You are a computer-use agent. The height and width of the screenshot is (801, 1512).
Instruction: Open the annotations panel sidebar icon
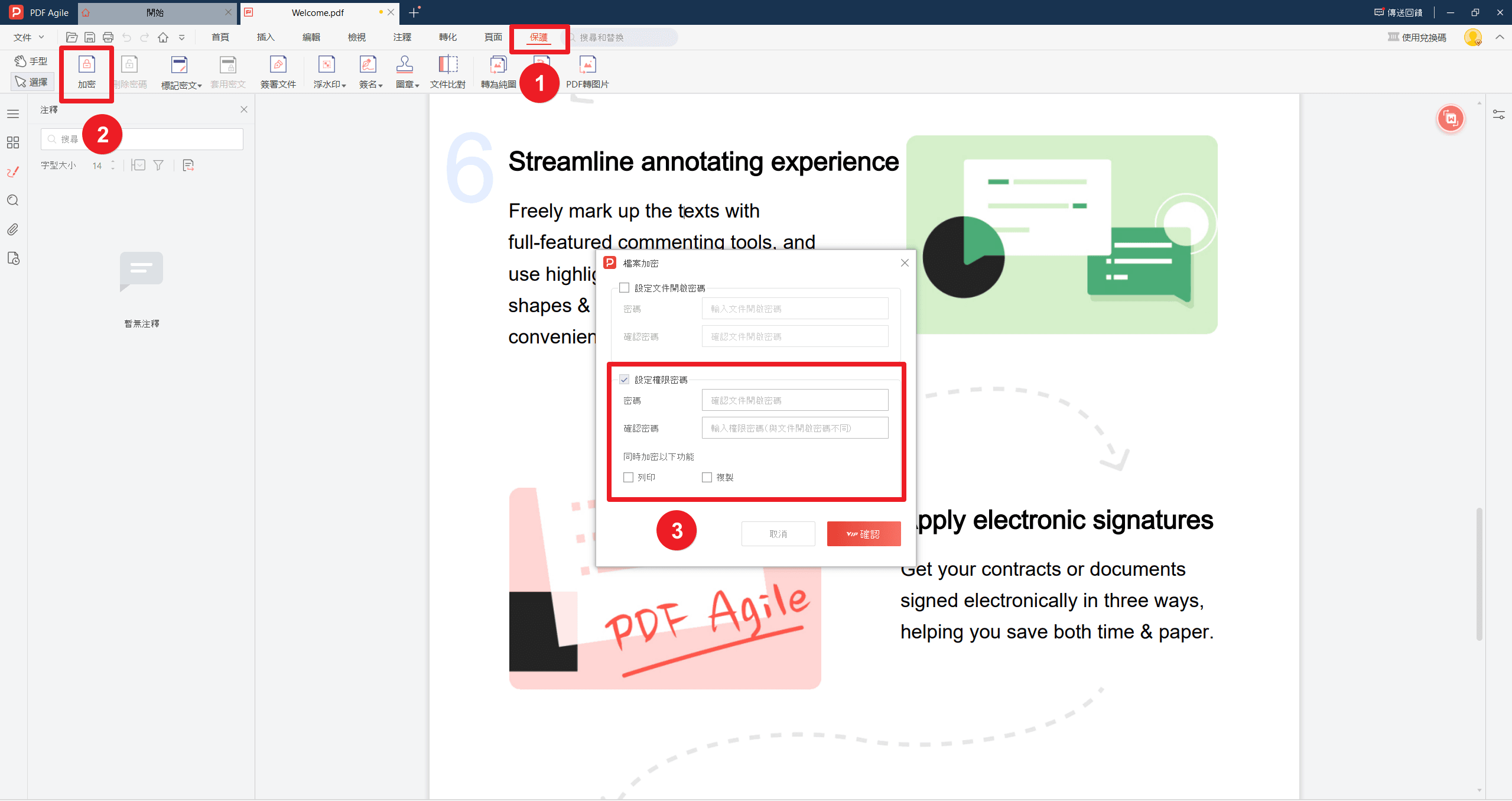[x=12, y=171]
